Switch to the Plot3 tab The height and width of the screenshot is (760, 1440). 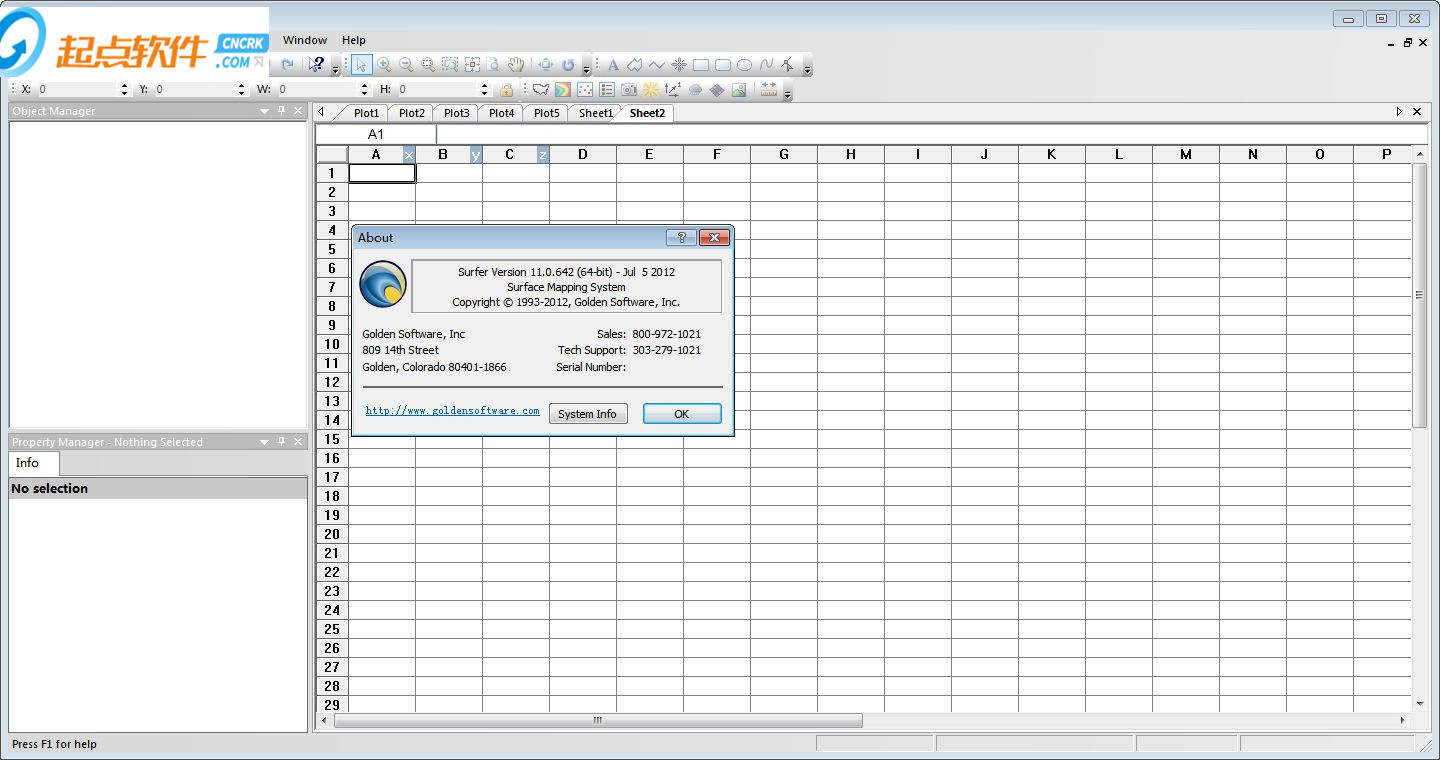[456, 113]
